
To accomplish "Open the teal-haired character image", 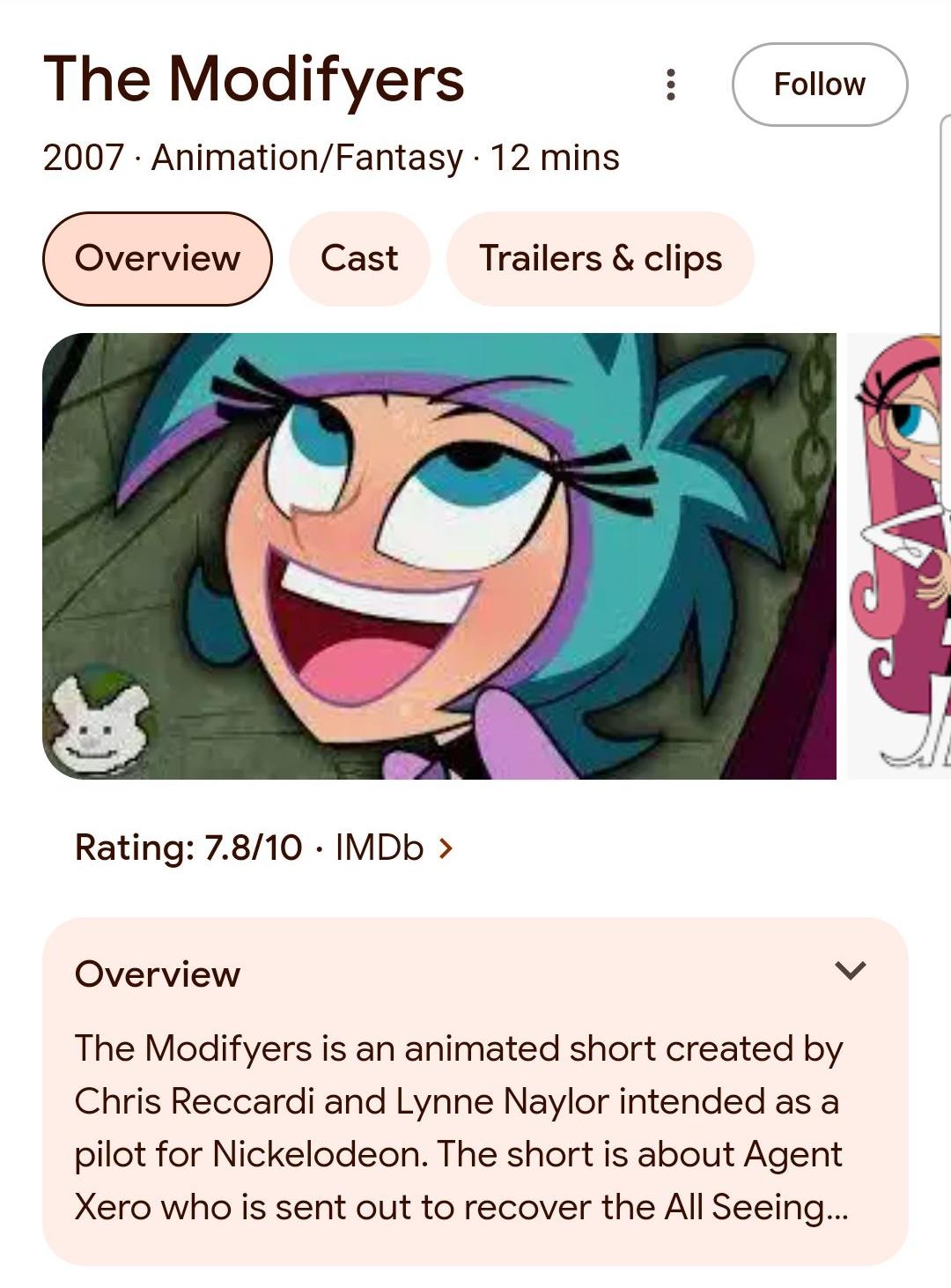I will tap(439, 556).
